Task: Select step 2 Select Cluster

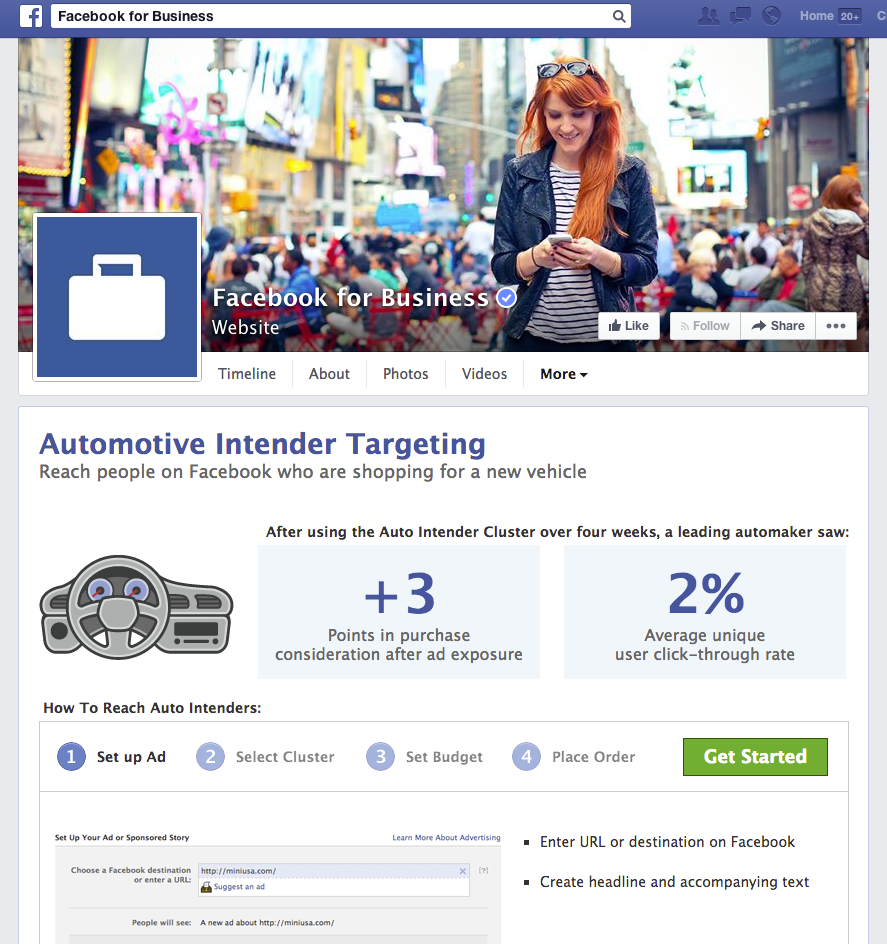Action: 265,757
